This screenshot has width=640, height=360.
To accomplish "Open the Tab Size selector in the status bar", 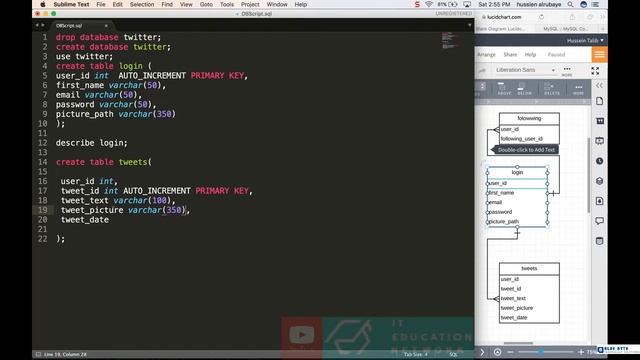I will tap(416, 354).
